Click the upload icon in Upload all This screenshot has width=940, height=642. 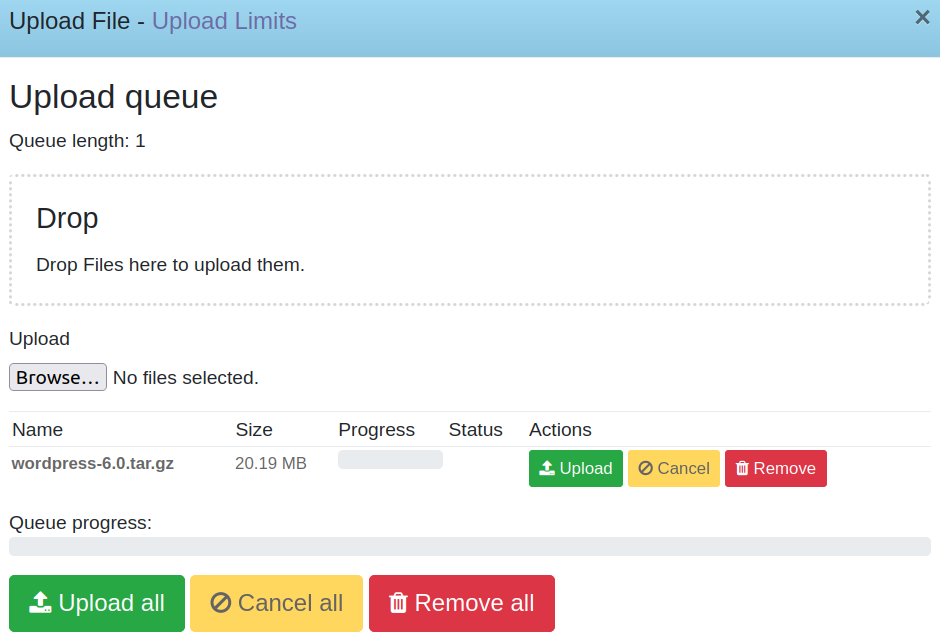coord(40,603)
